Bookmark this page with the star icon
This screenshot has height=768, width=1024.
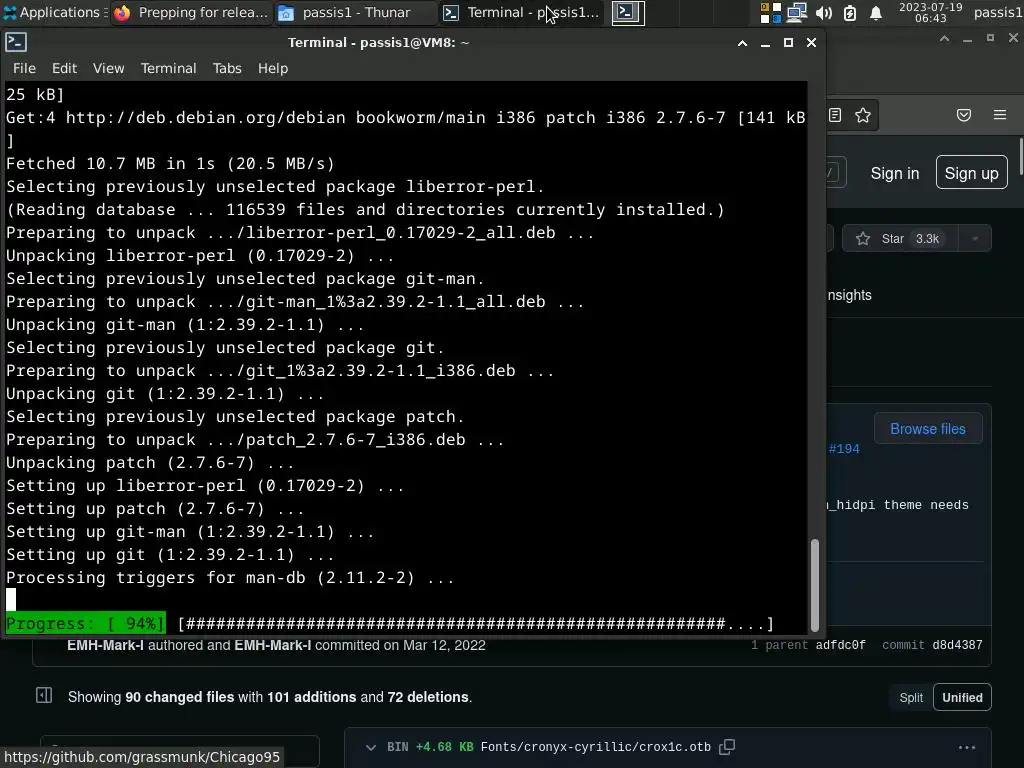tap(863, 115)
